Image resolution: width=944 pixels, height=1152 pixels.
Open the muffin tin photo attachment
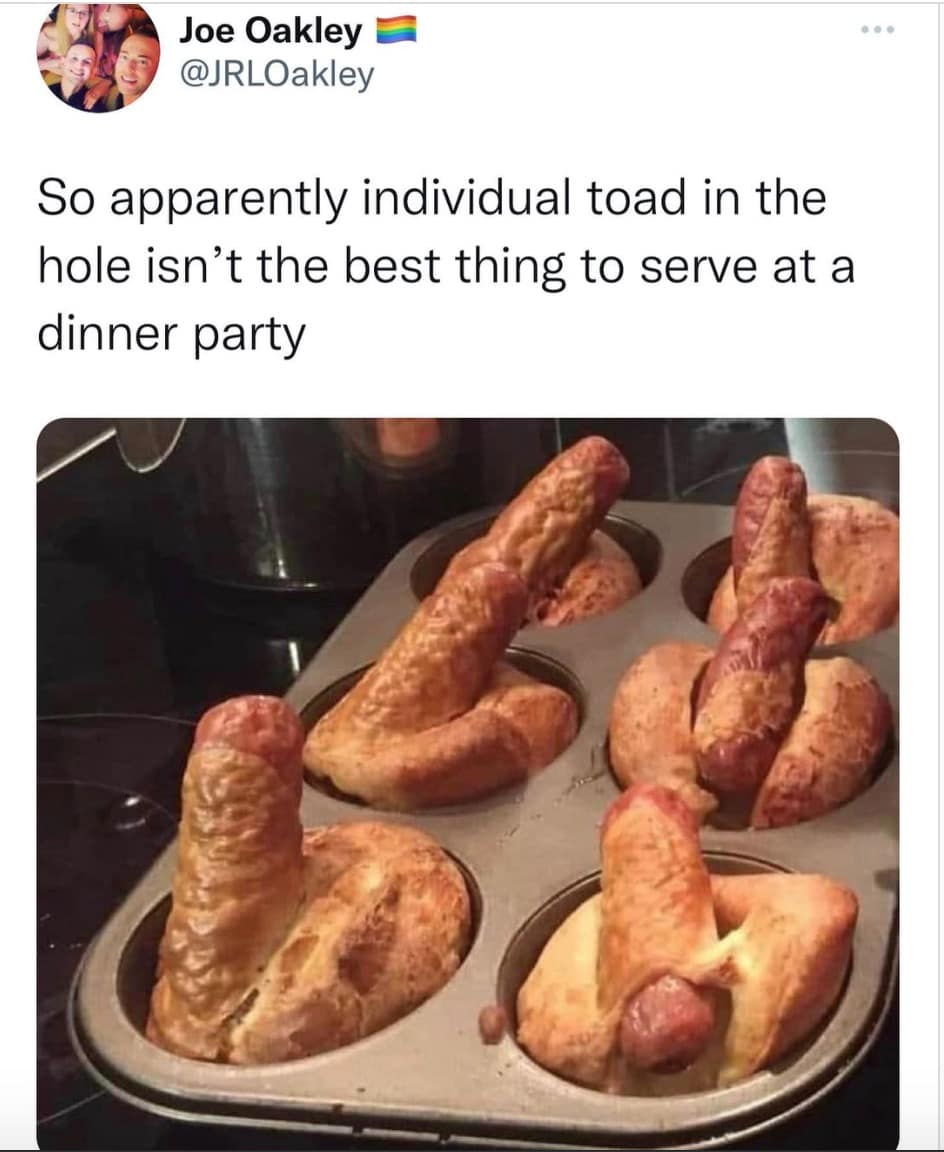tap(468, 783)
